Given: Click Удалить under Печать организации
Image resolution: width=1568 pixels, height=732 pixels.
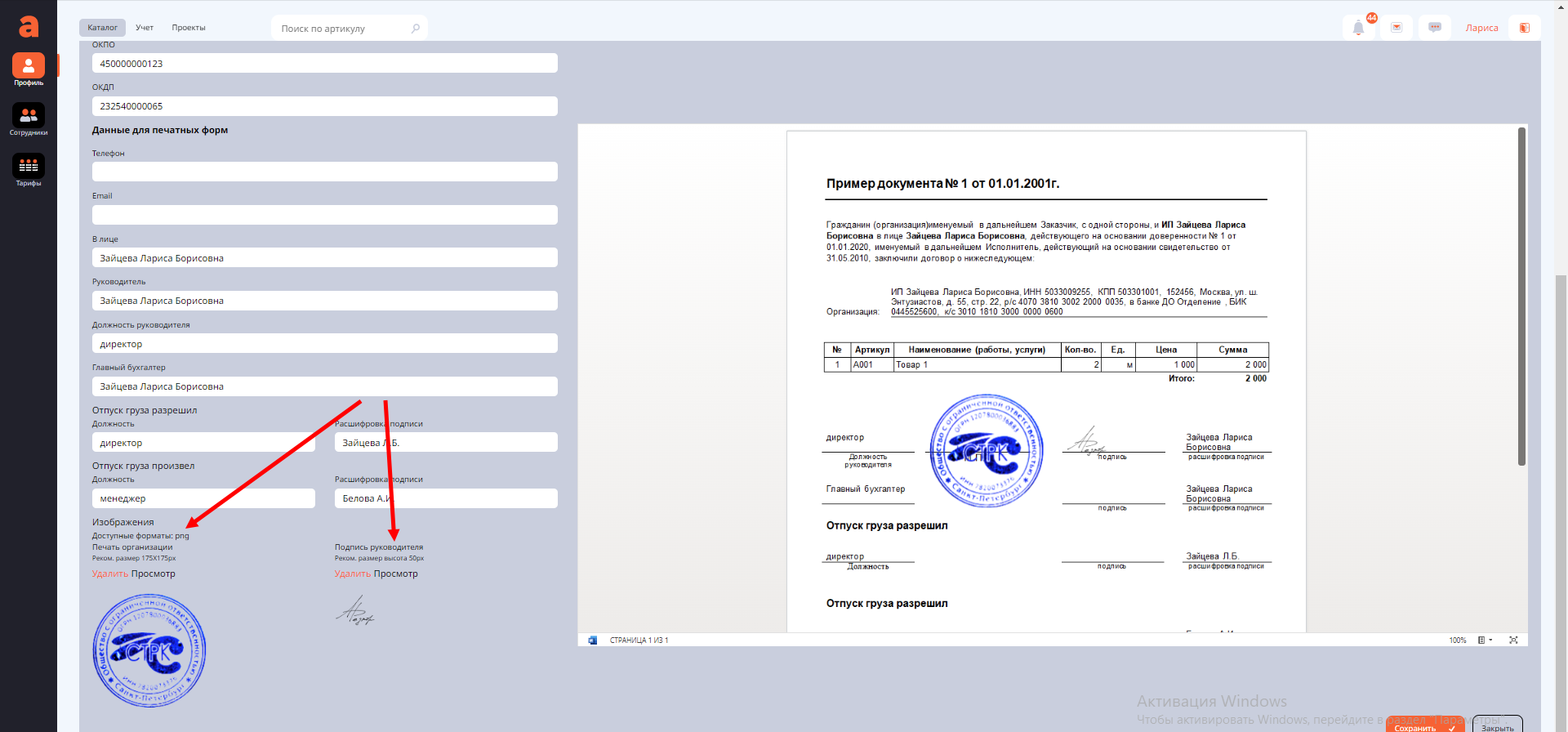Looking at the screenshot, I should point(110,574).
